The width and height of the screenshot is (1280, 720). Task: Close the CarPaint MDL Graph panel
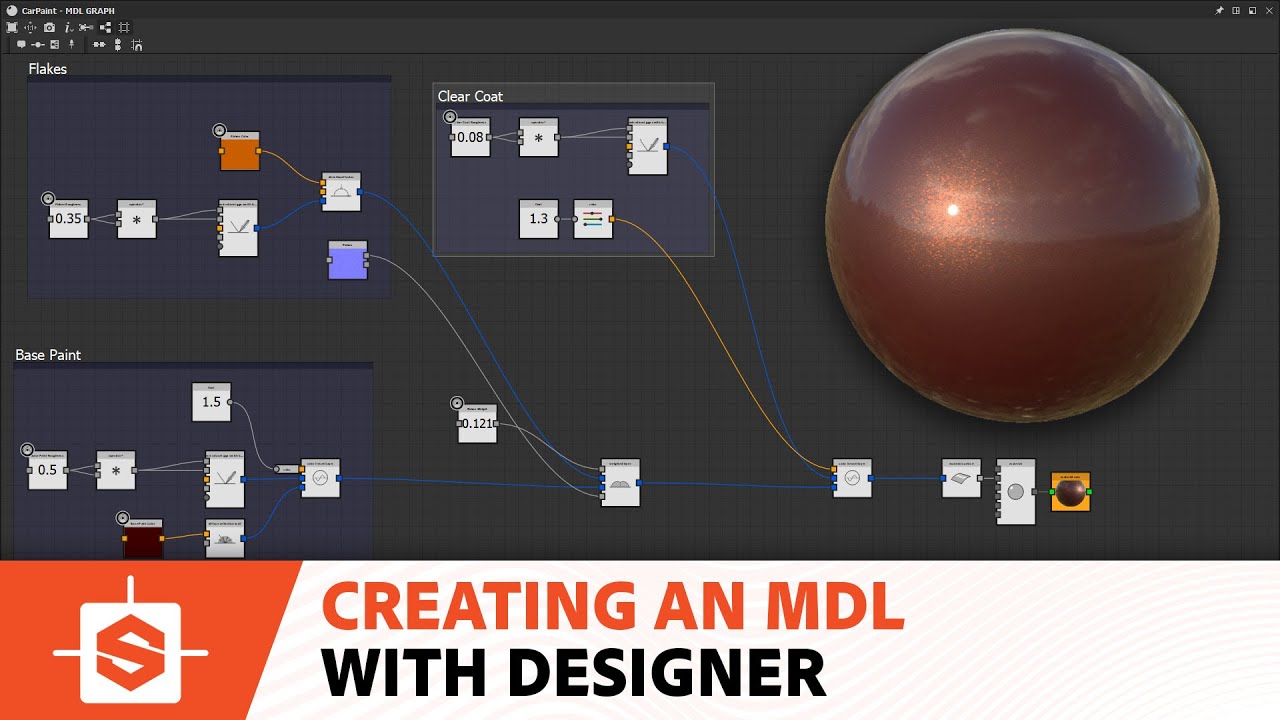pos(1268,10)
